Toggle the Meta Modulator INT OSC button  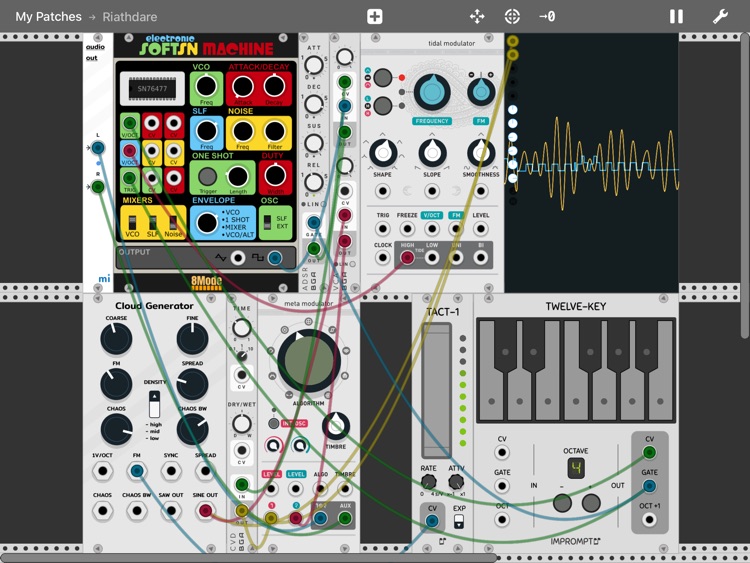coord(274,423)
